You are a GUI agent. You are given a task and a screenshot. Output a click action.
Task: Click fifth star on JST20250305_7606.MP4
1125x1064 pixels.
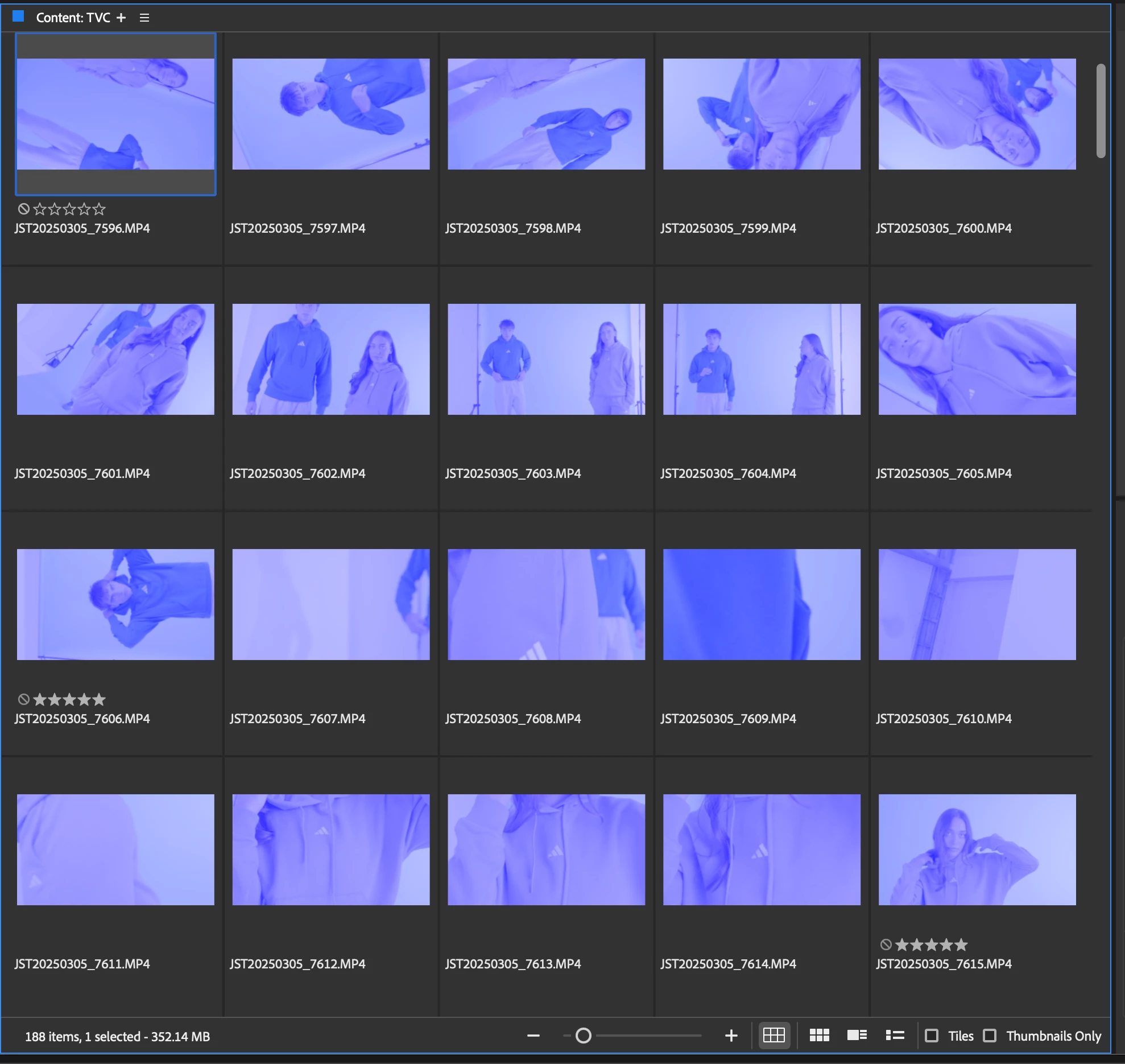tap(99, 699)
